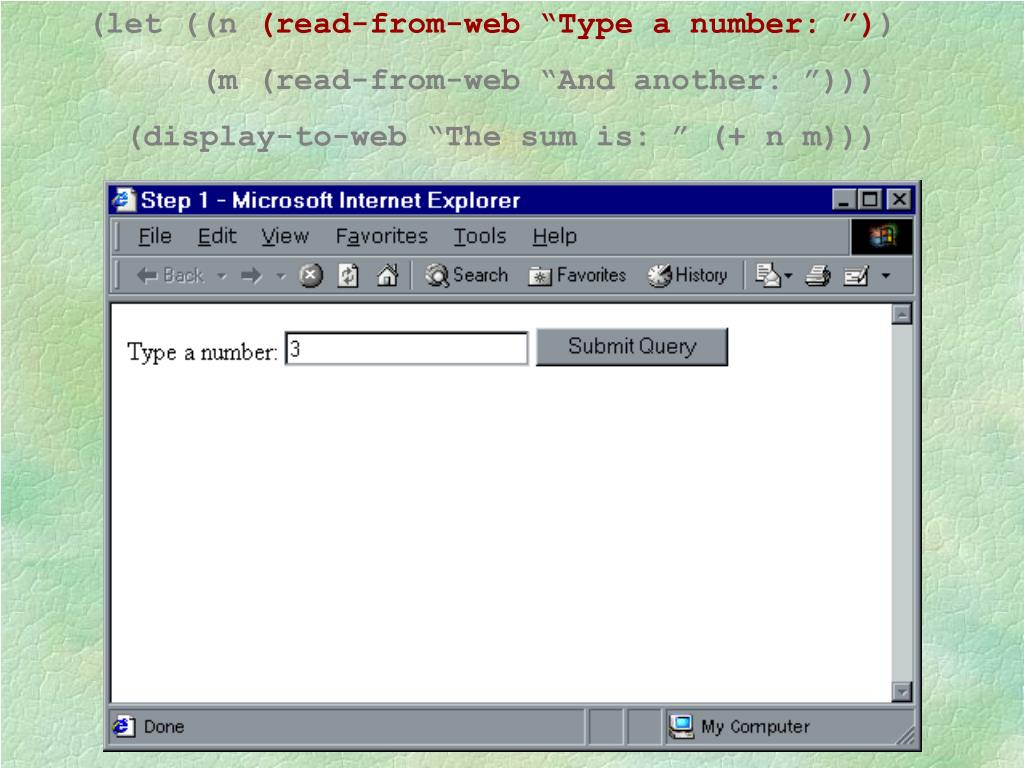
Task: Open the Forward history dropdown arrow
Action: [x=281, y=276]
